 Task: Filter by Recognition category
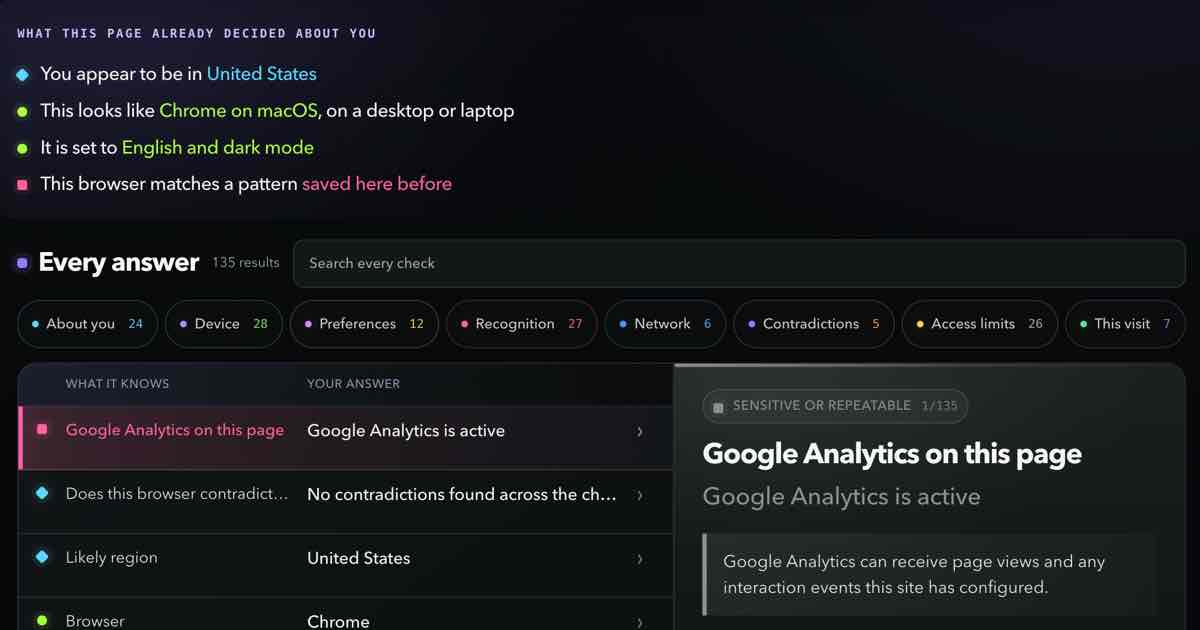point(522,324)
